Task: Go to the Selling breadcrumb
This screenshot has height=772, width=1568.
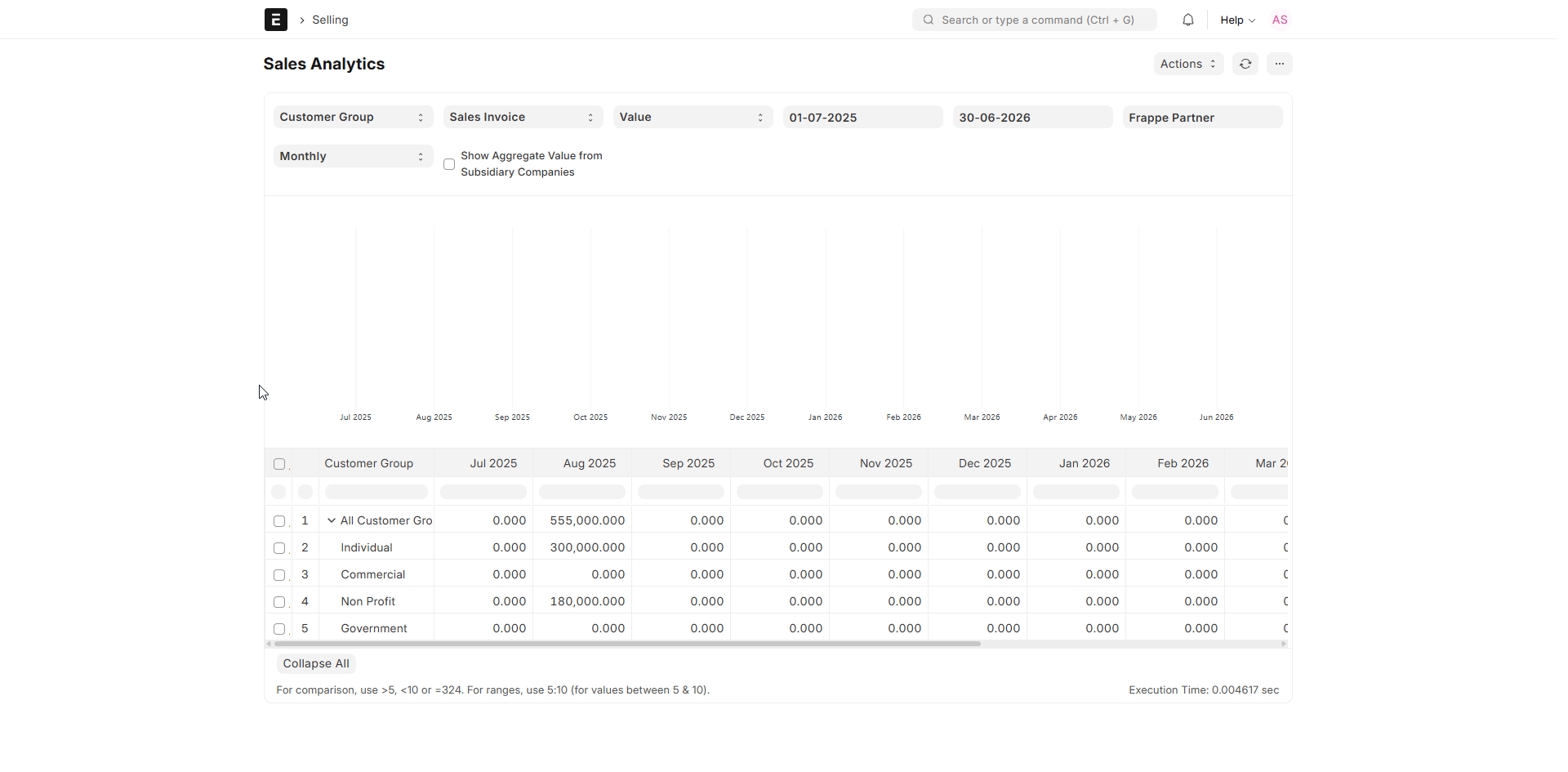Action: (330, 20)
